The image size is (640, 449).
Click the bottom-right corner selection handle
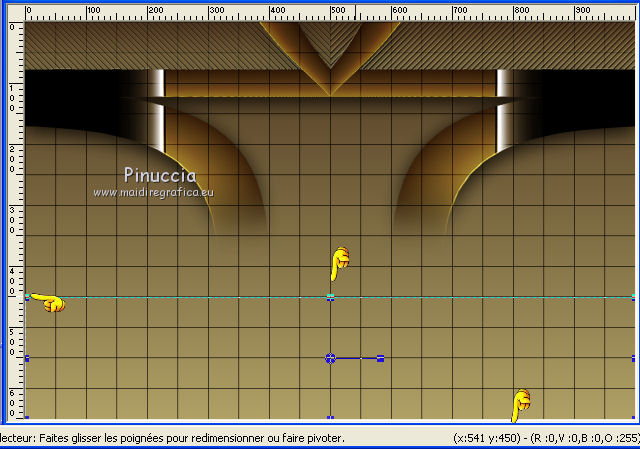(633, 417)
